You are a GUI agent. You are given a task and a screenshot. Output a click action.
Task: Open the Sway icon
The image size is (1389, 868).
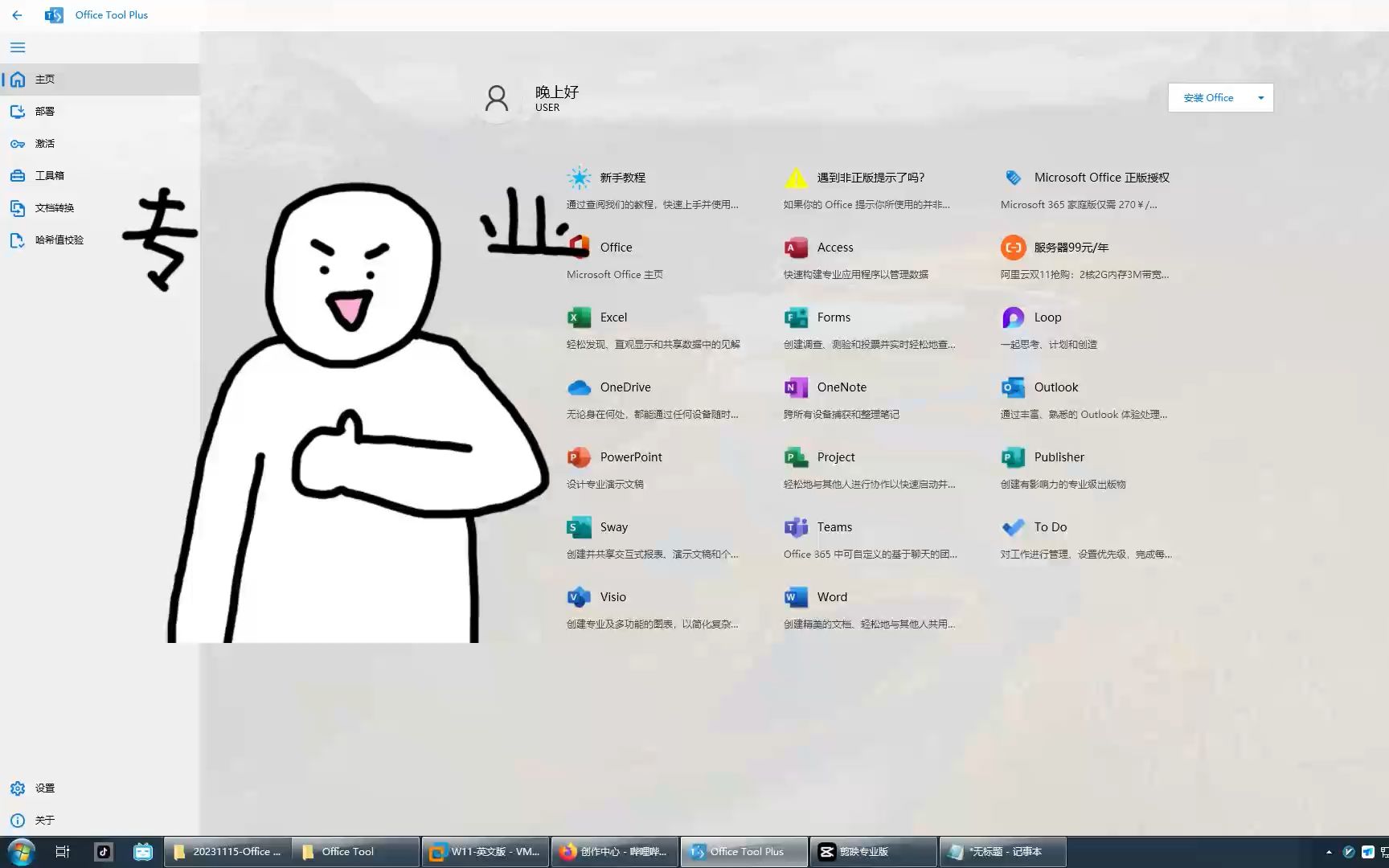[579, 527]
